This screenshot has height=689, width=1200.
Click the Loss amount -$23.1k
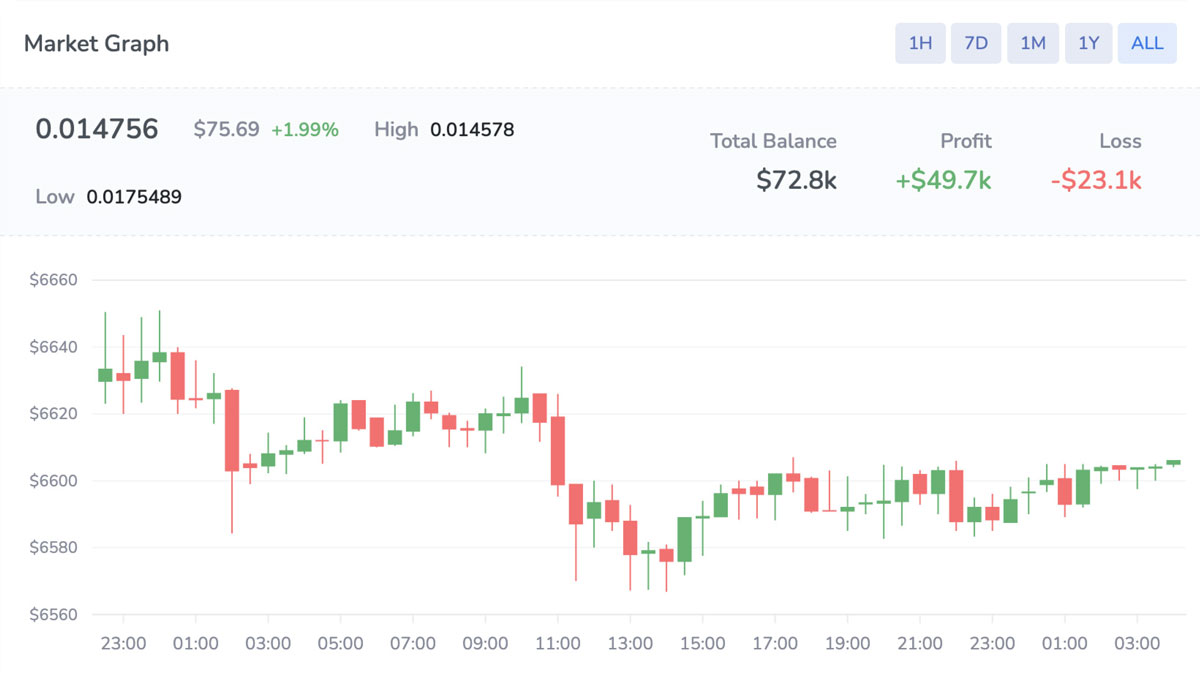[x=1096, y=180]
